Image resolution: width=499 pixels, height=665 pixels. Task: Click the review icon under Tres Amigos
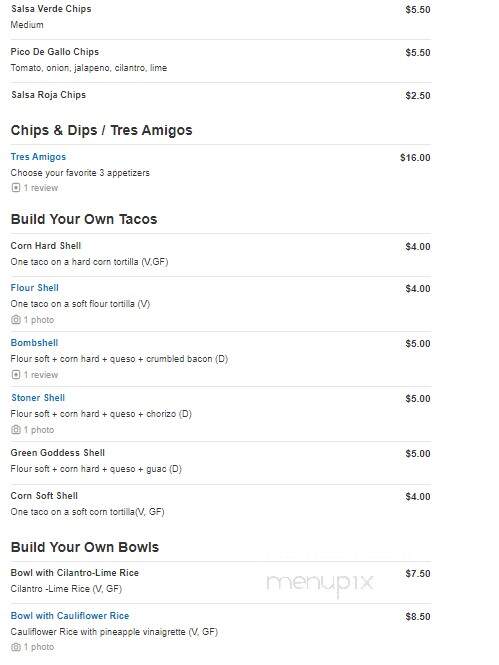tap(16, 187)
